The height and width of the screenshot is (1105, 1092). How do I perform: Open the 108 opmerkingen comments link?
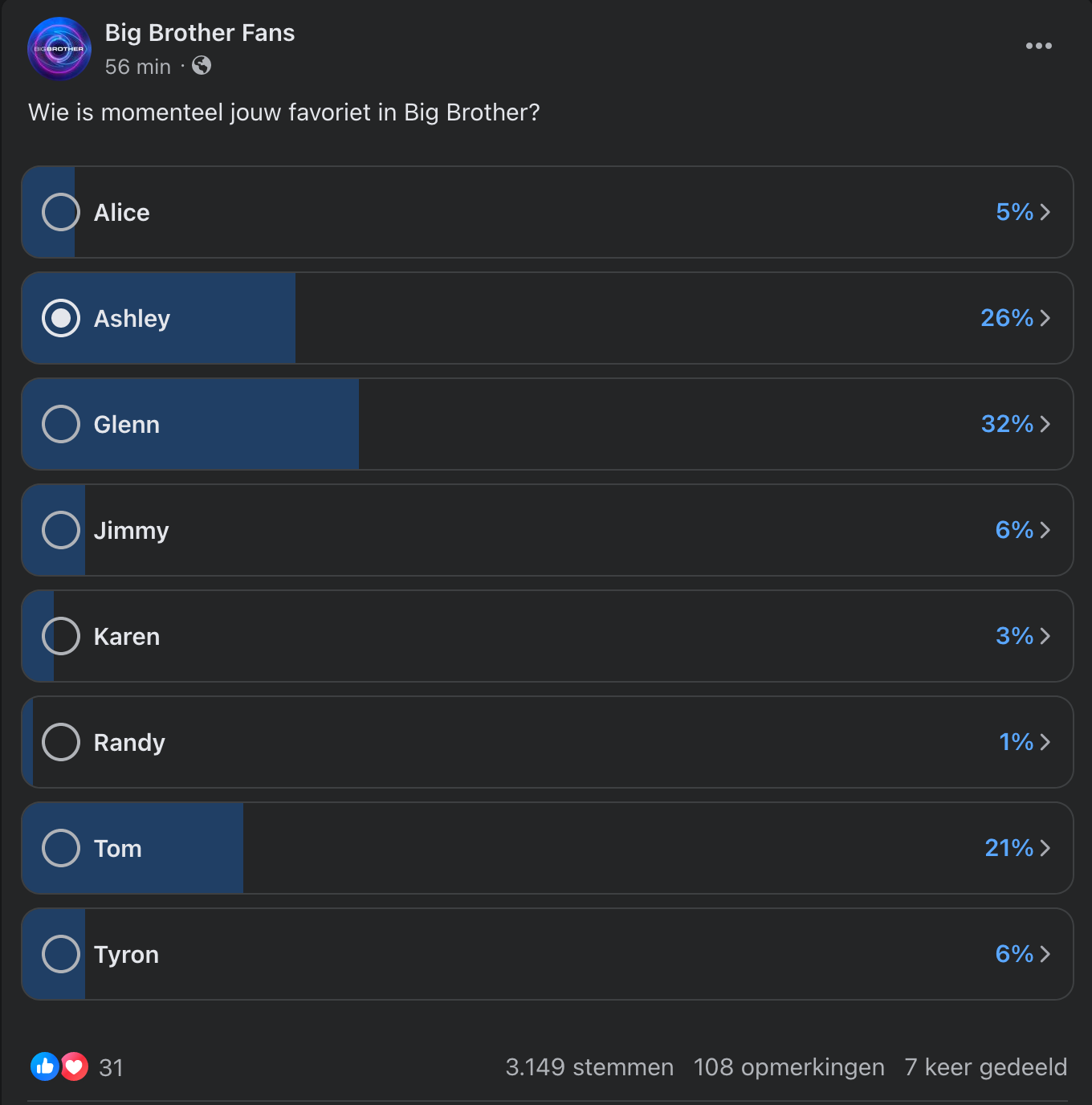[789, 1067]
